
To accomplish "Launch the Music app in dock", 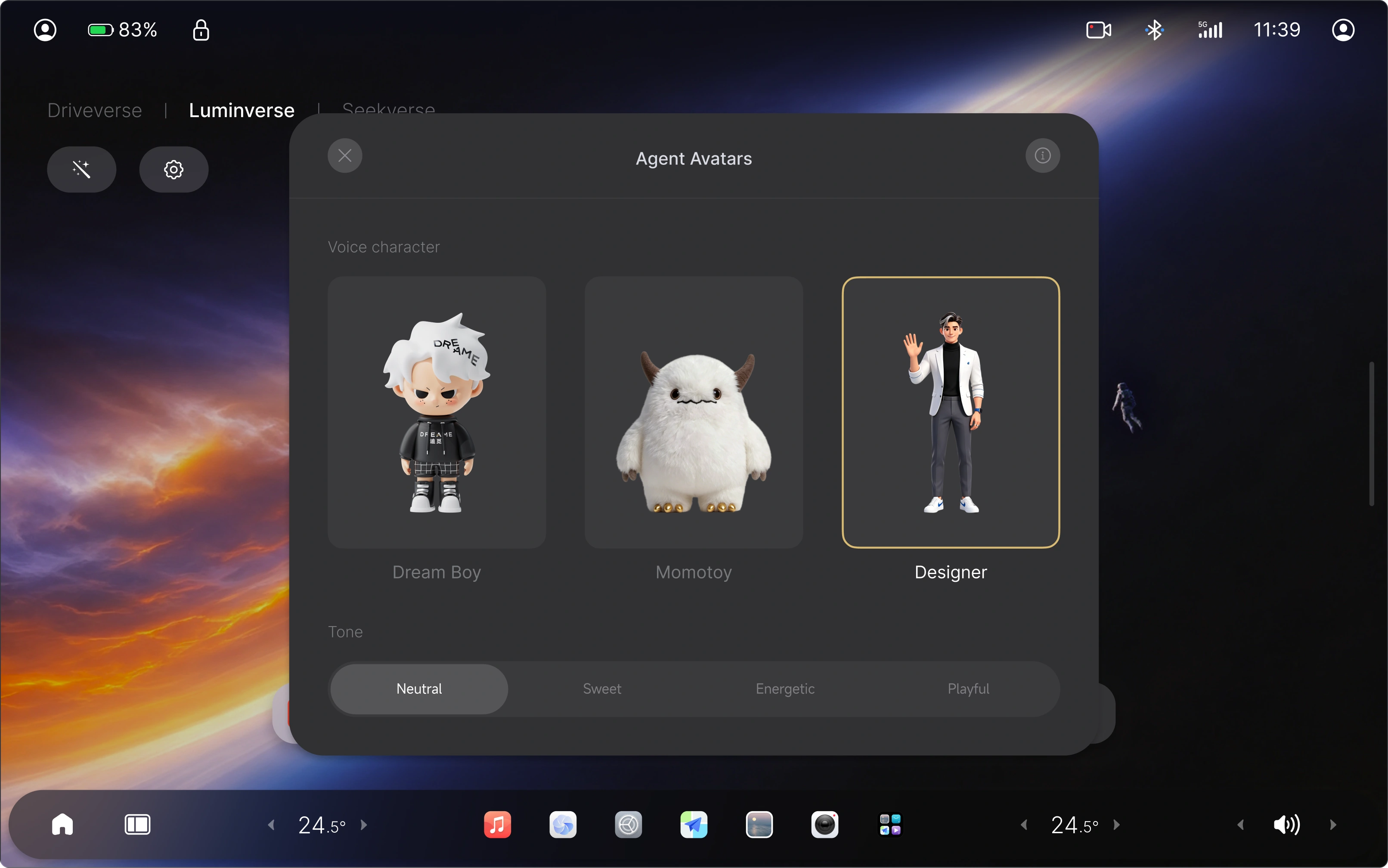I will pyautogui.click(x=497, y=825).
